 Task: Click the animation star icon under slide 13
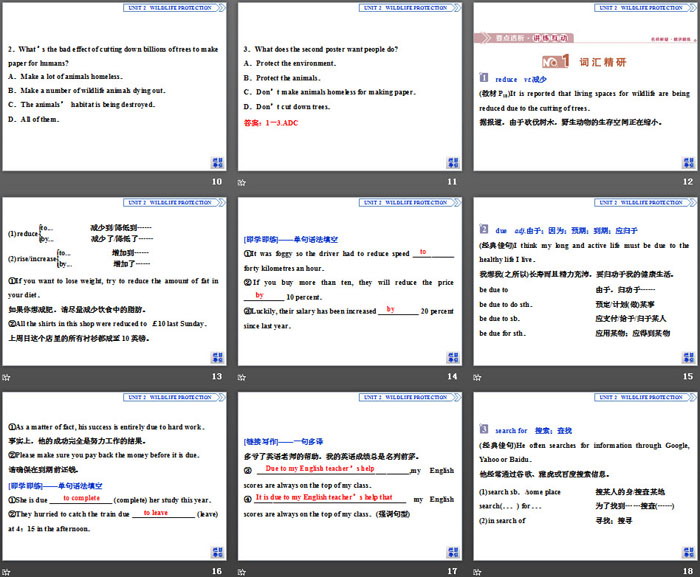(6, 376)
